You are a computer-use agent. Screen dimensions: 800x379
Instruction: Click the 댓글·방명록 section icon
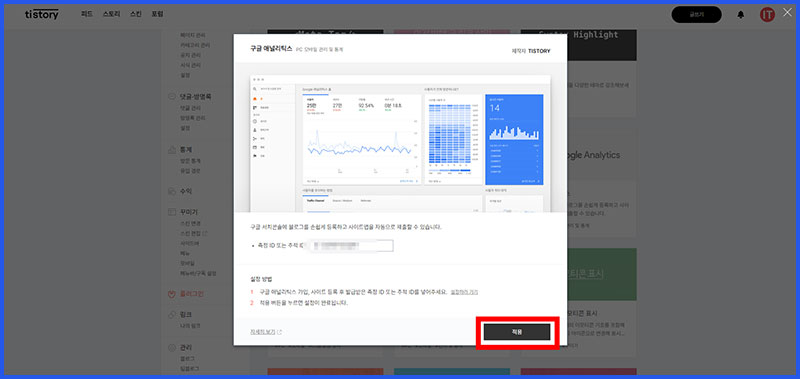pos(172,96)
